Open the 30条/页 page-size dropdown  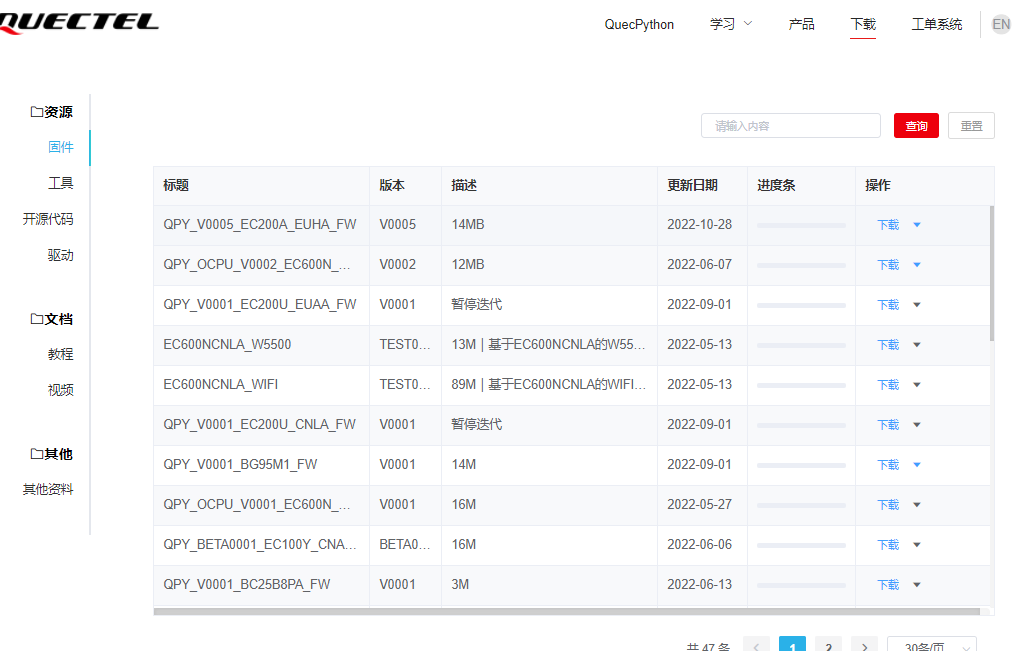pos(932,645)
